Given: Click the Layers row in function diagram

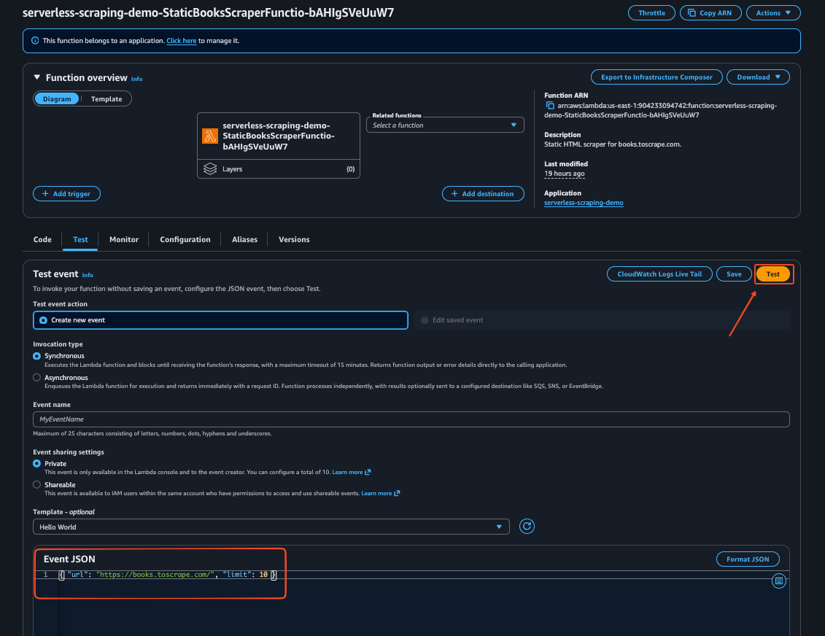Looking at the screenshot, I should coord(278,169).
